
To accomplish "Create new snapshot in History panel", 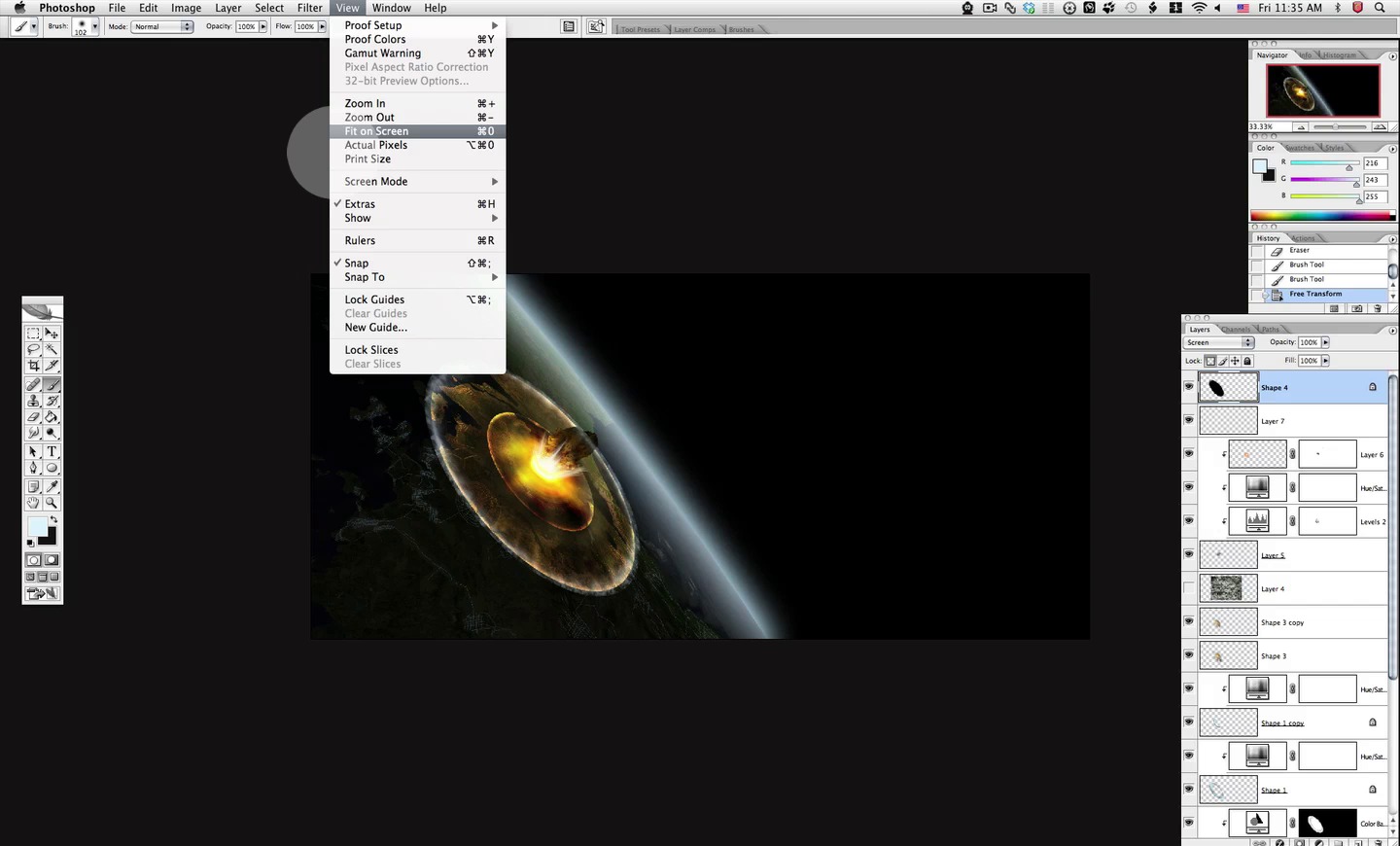I will (x=1357, y=308).
